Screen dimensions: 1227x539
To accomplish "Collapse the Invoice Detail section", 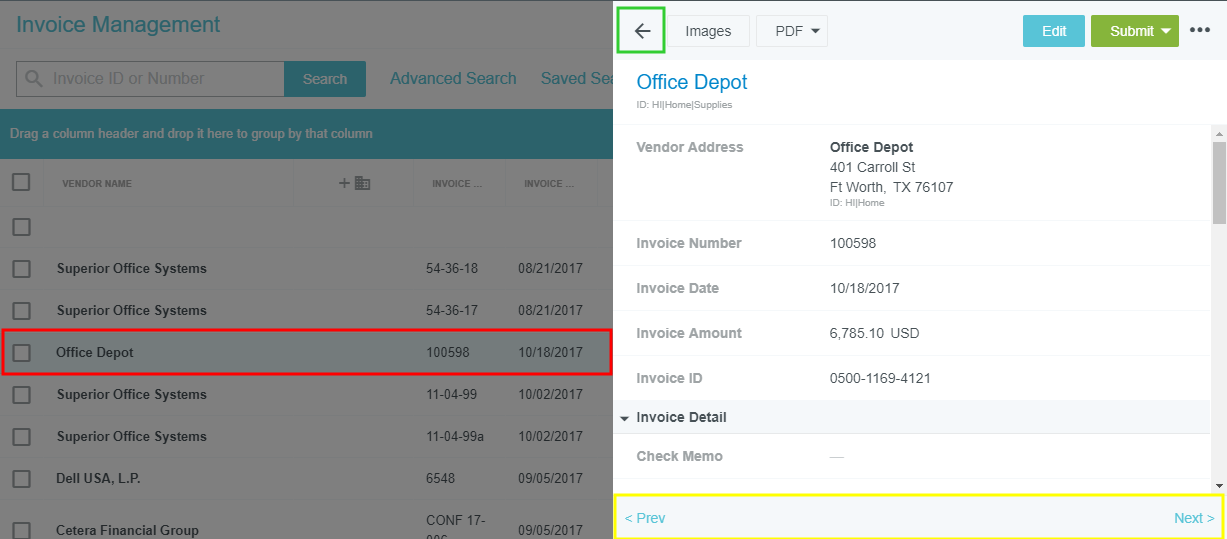I will (x=625, y=418).
